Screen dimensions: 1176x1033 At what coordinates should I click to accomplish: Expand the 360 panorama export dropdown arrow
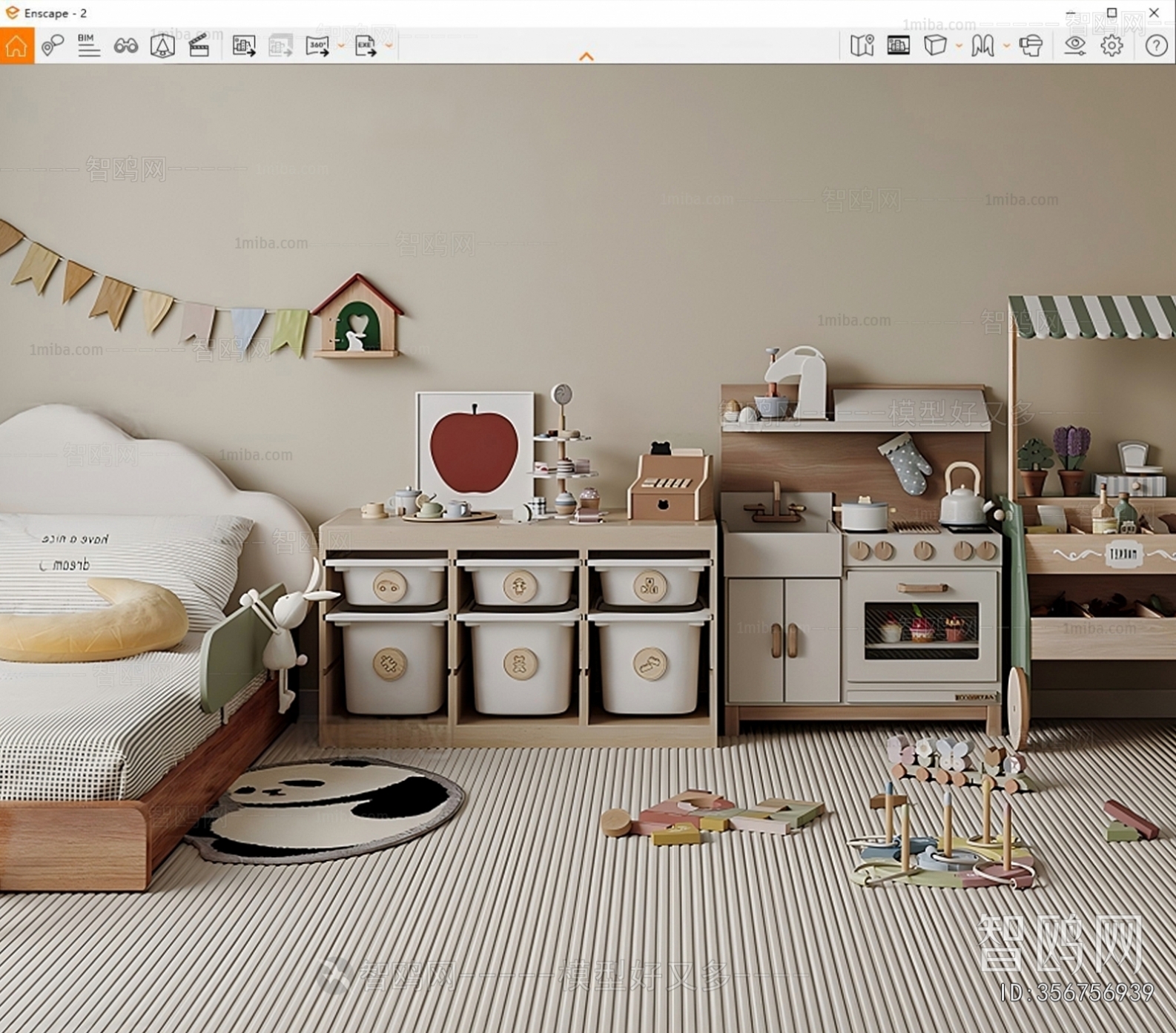[x=341, y=46]
